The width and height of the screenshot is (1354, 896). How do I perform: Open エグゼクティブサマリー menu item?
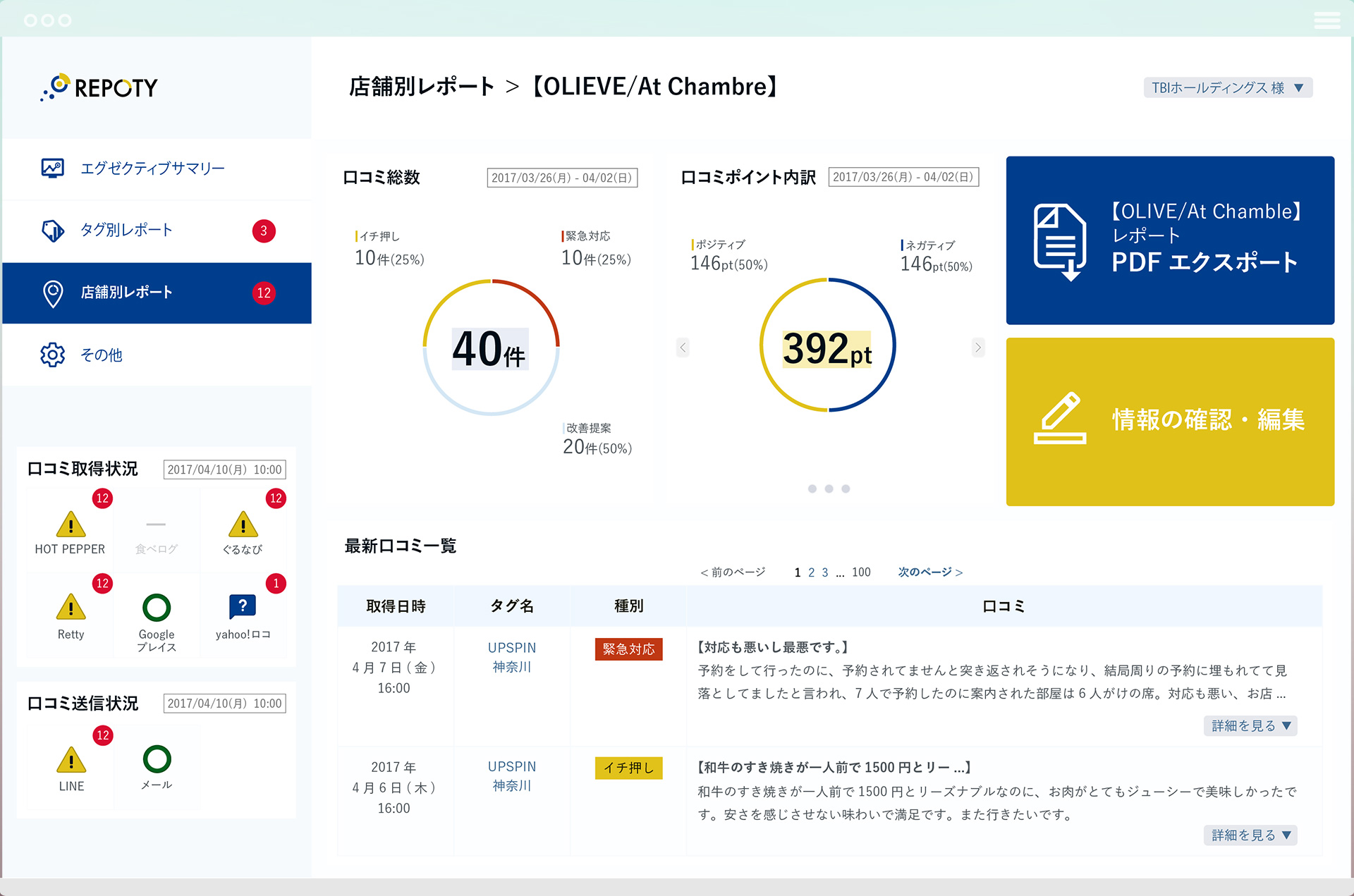(152, 168)
